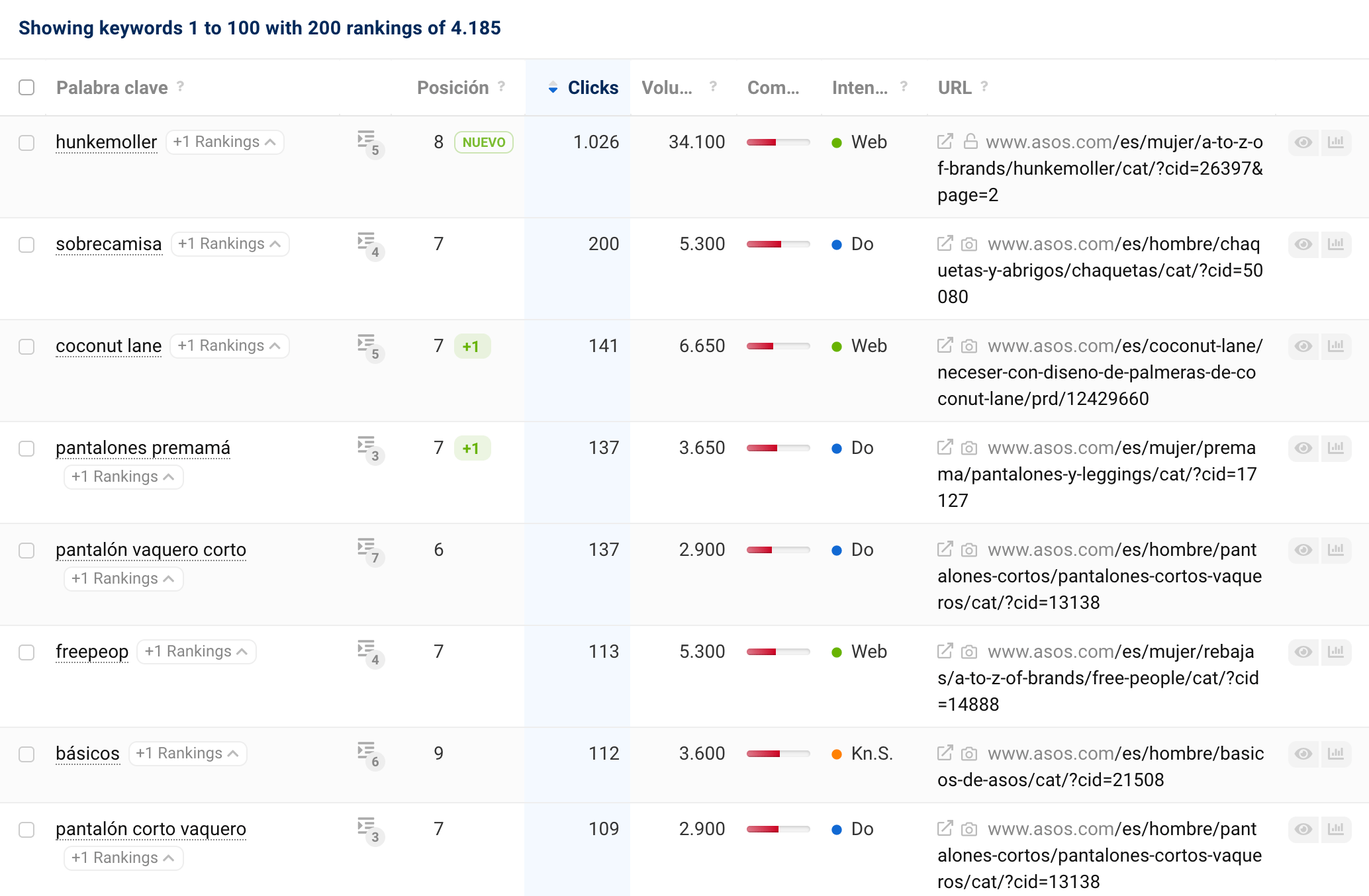Open the pantalón corto vaquero keyword link
Screen dimensions: 1369x896
point(151,829)
